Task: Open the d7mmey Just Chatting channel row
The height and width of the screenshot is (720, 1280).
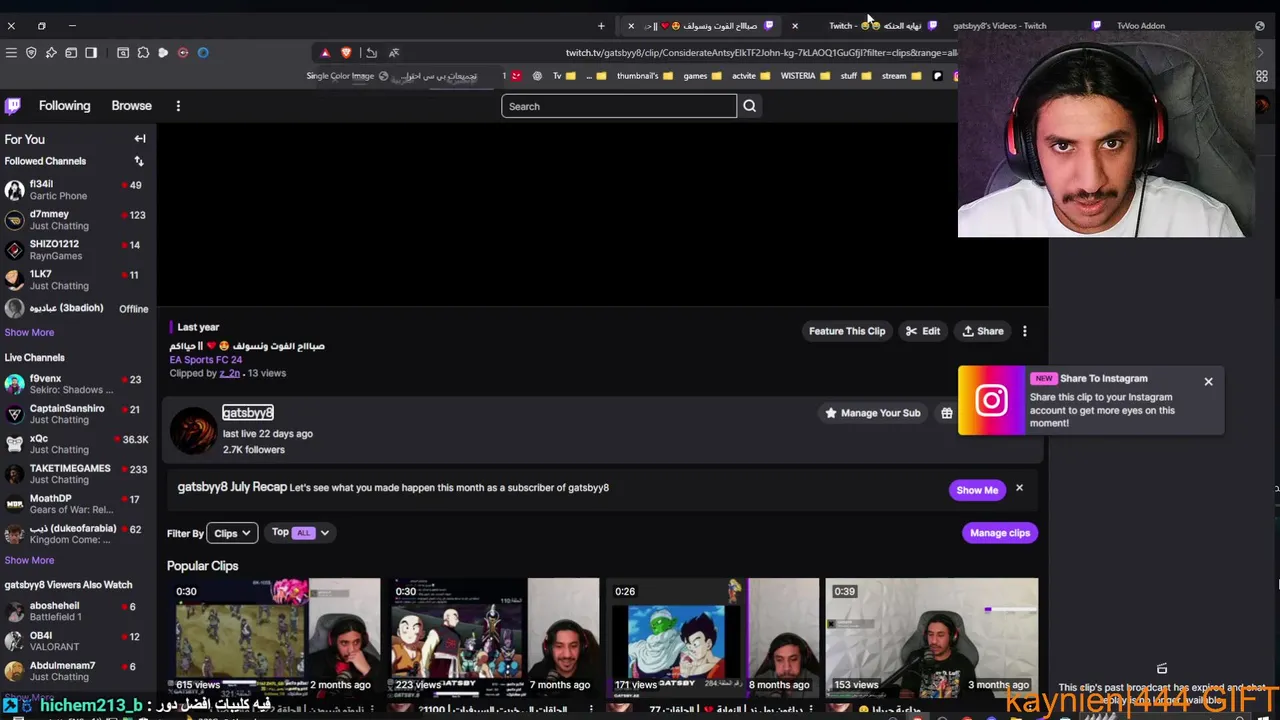Action: [x=77, y=220]
